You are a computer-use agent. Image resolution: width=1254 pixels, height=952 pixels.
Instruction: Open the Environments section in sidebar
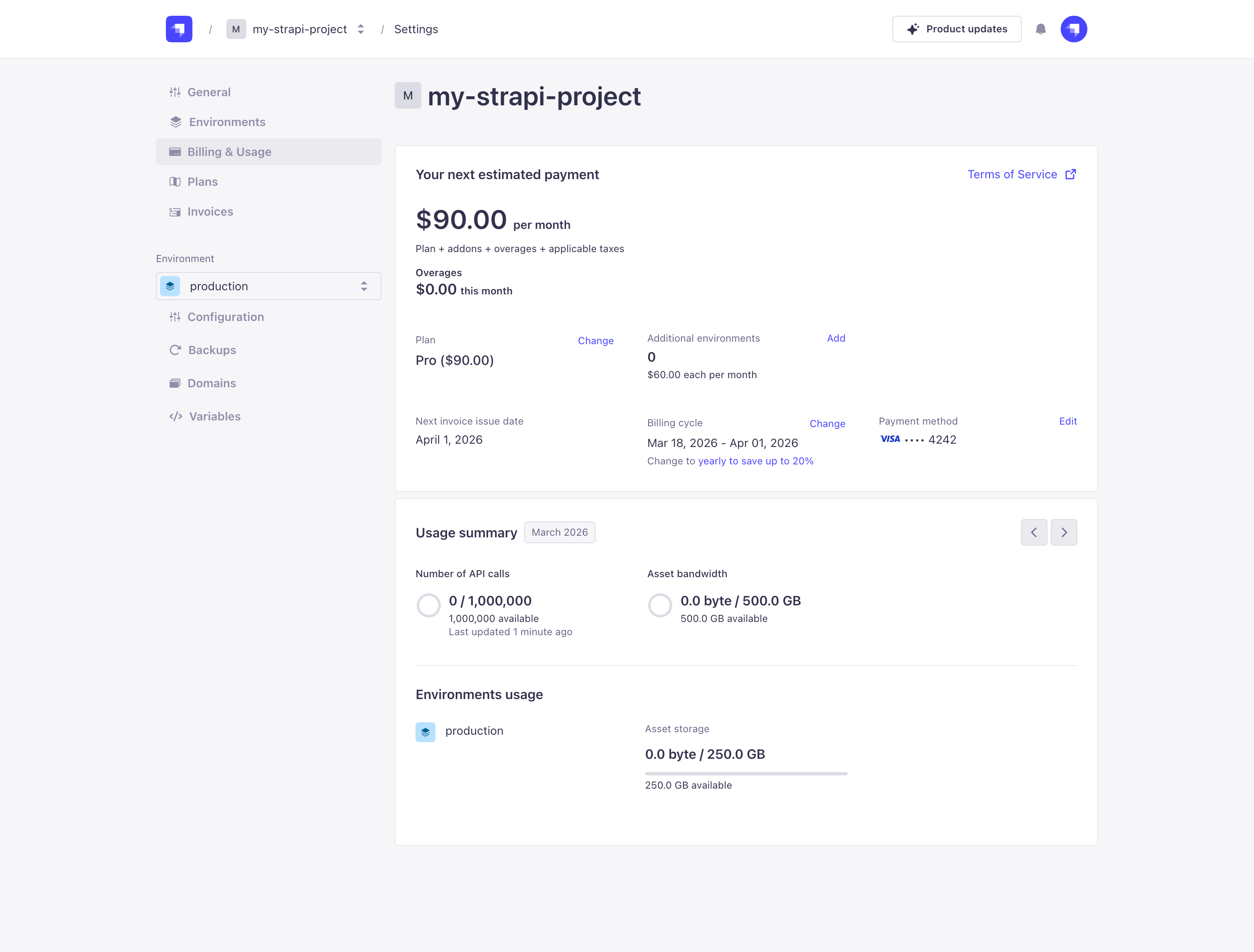[x=227, y=122]
